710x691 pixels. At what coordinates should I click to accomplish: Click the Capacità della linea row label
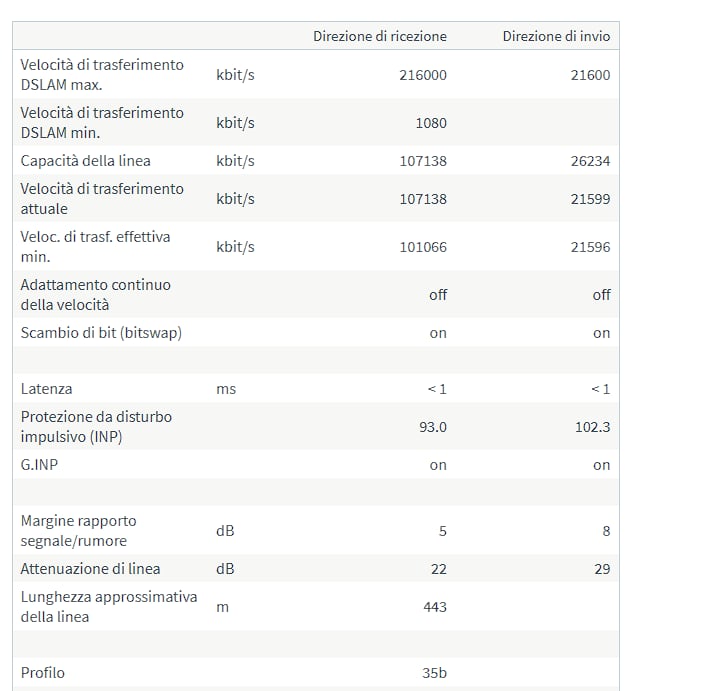(x=86, y=161)
